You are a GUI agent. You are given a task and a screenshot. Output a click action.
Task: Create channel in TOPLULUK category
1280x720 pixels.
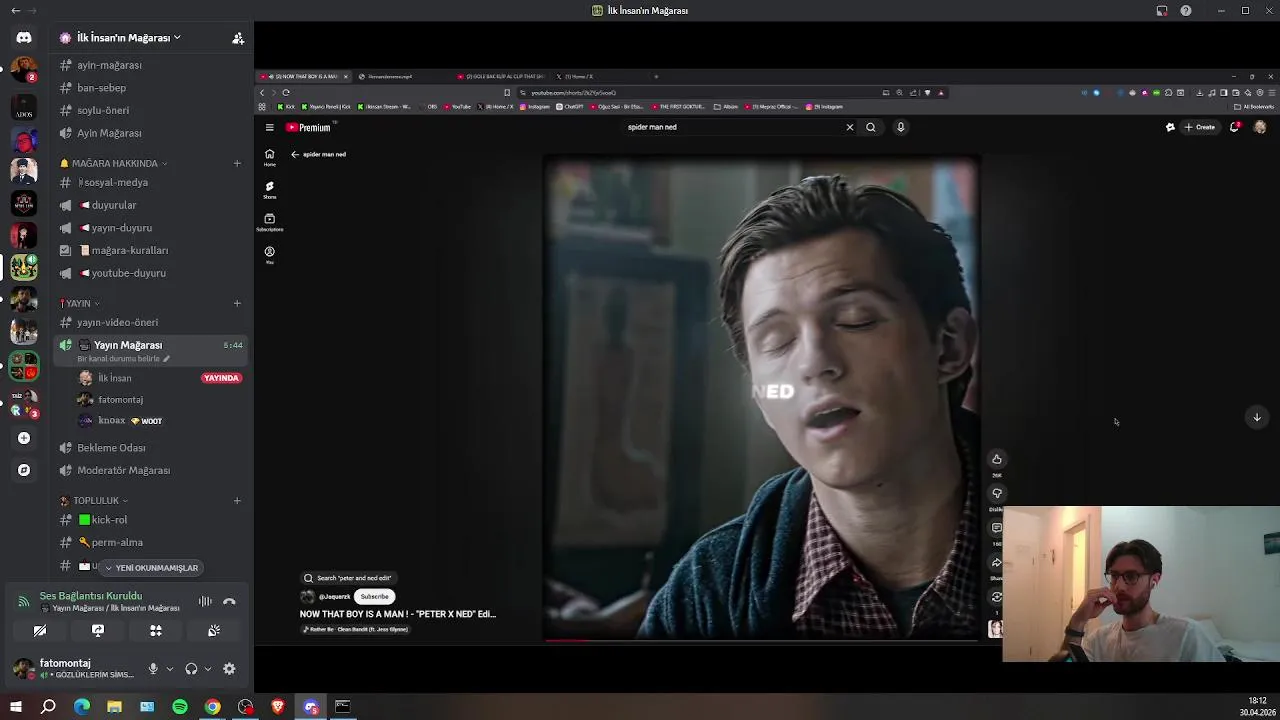237,500
